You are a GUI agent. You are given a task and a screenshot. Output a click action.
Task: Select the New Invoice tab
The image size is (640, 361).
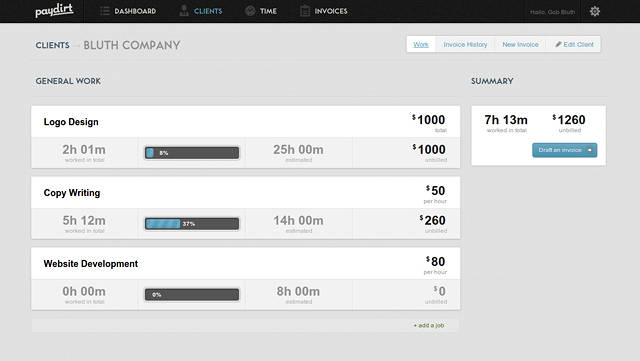(520, 44)
